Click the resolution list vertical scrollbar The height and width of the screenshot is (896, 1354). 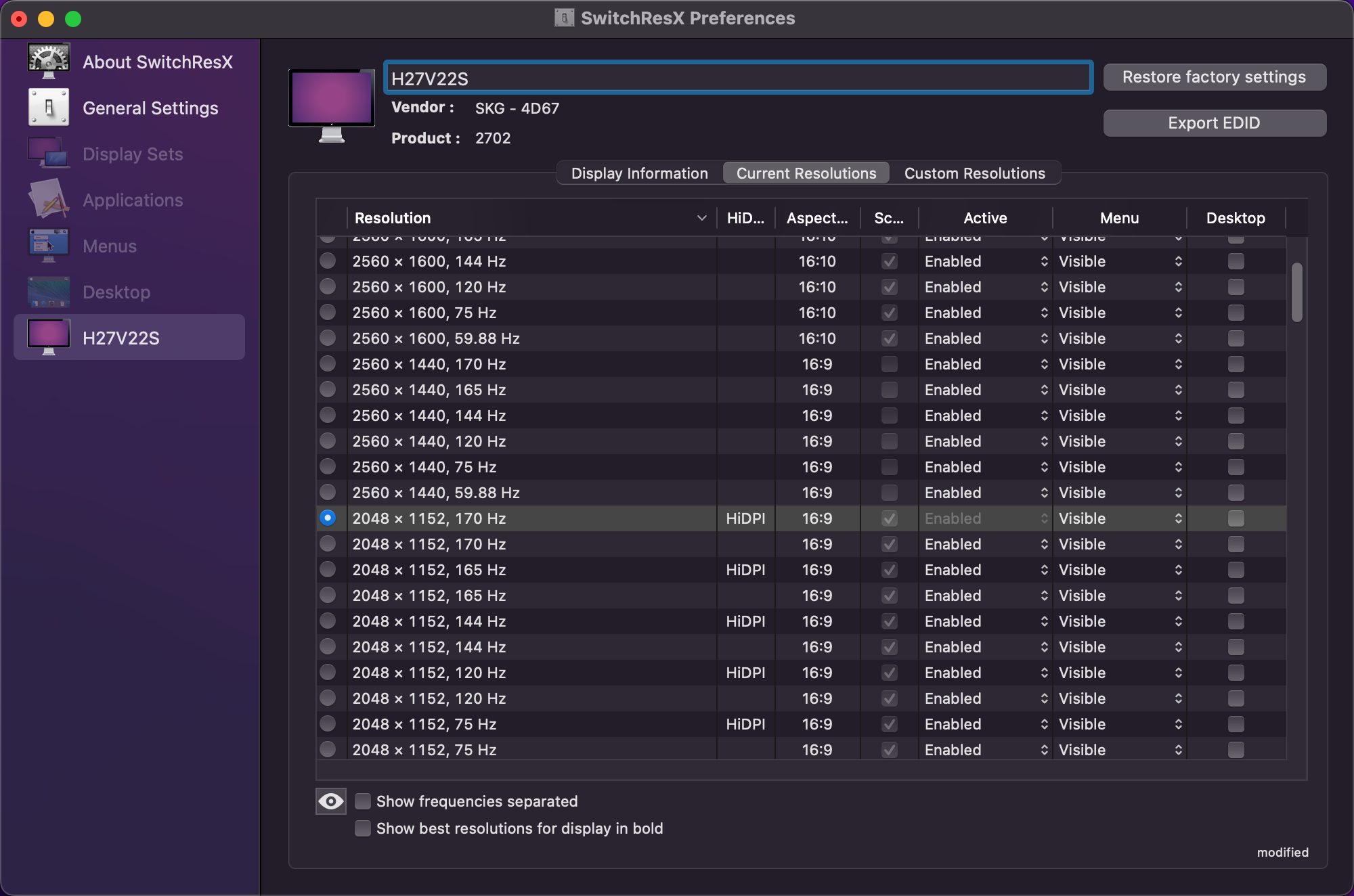(1296, 292)
